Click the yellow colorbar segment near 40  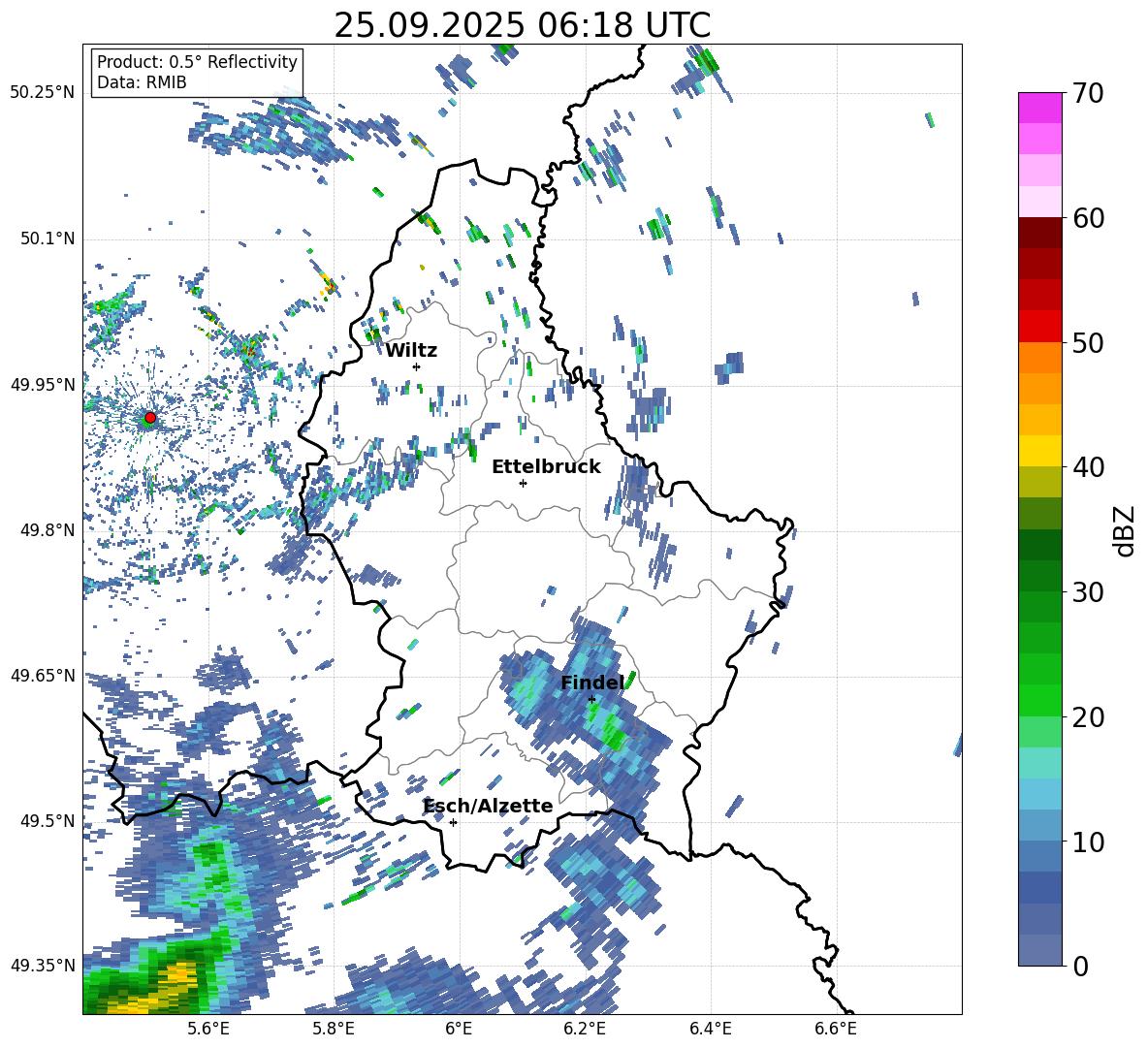click(1039, 451)
